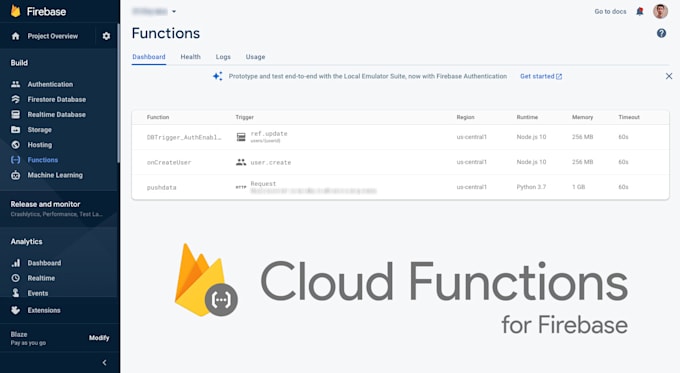This screenshot has width=680, height=373.
Task: Switch to the Dashboard tab
Action: pyautogui.click(x=149, y=57)
